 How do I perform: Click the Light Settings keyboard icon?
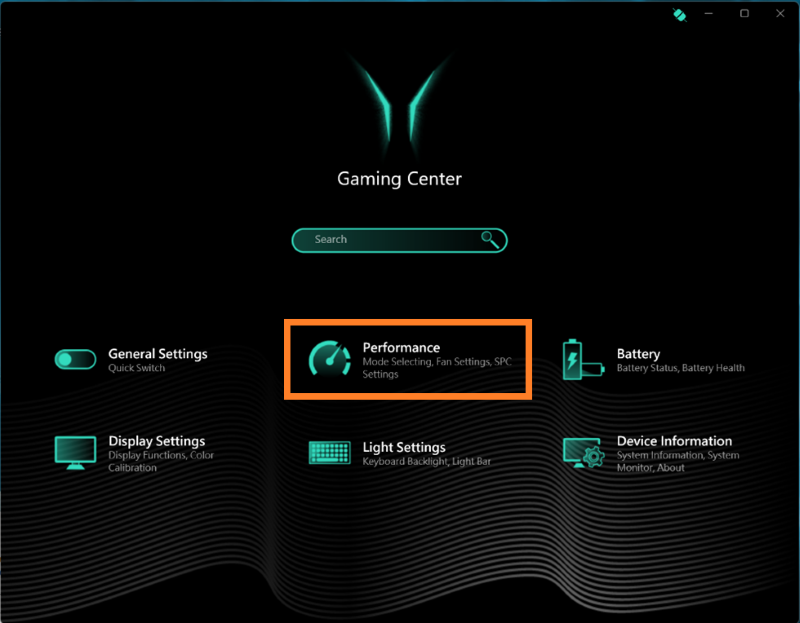[330, 453]
